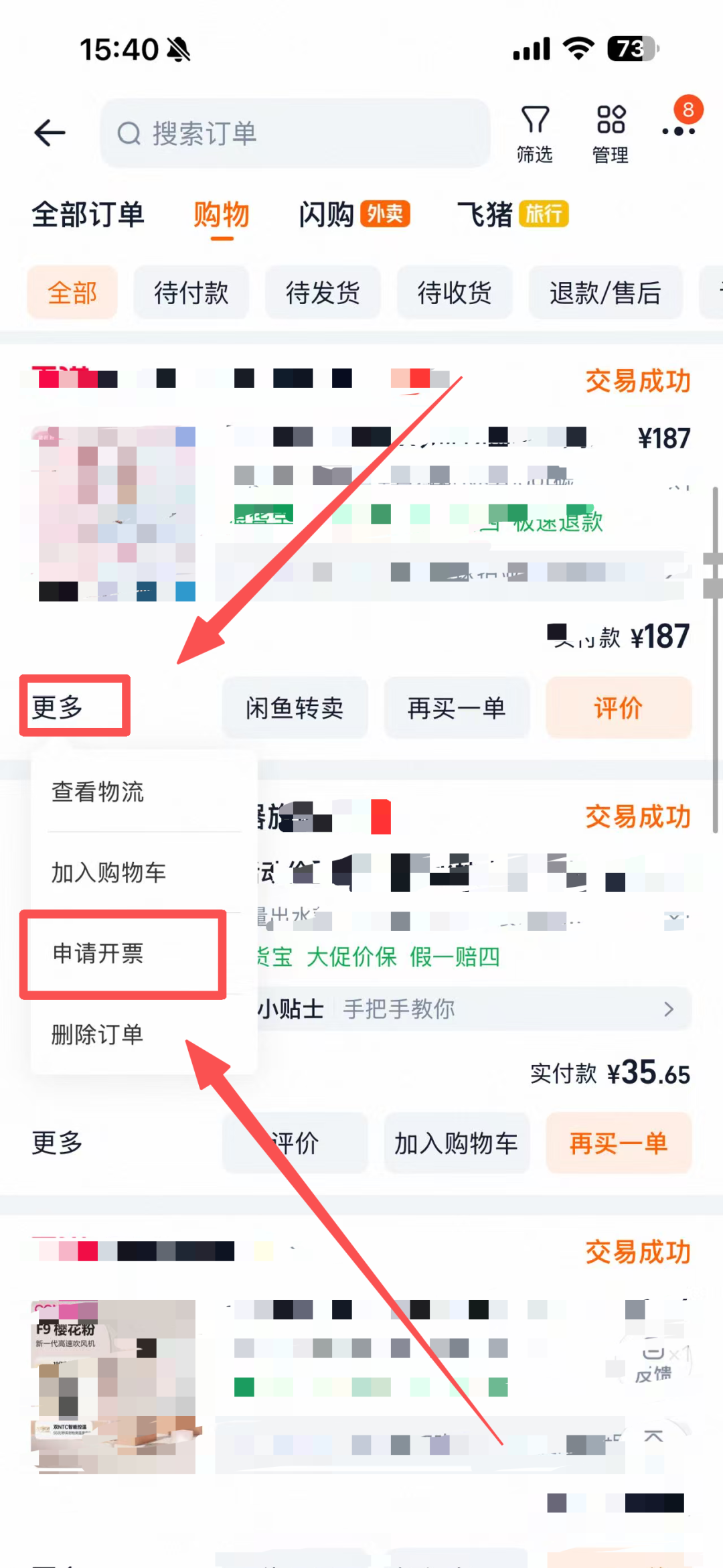Expand the 小贴士 手把手教你 chevron row
723x1568 pixels.
pos(473,1009)
